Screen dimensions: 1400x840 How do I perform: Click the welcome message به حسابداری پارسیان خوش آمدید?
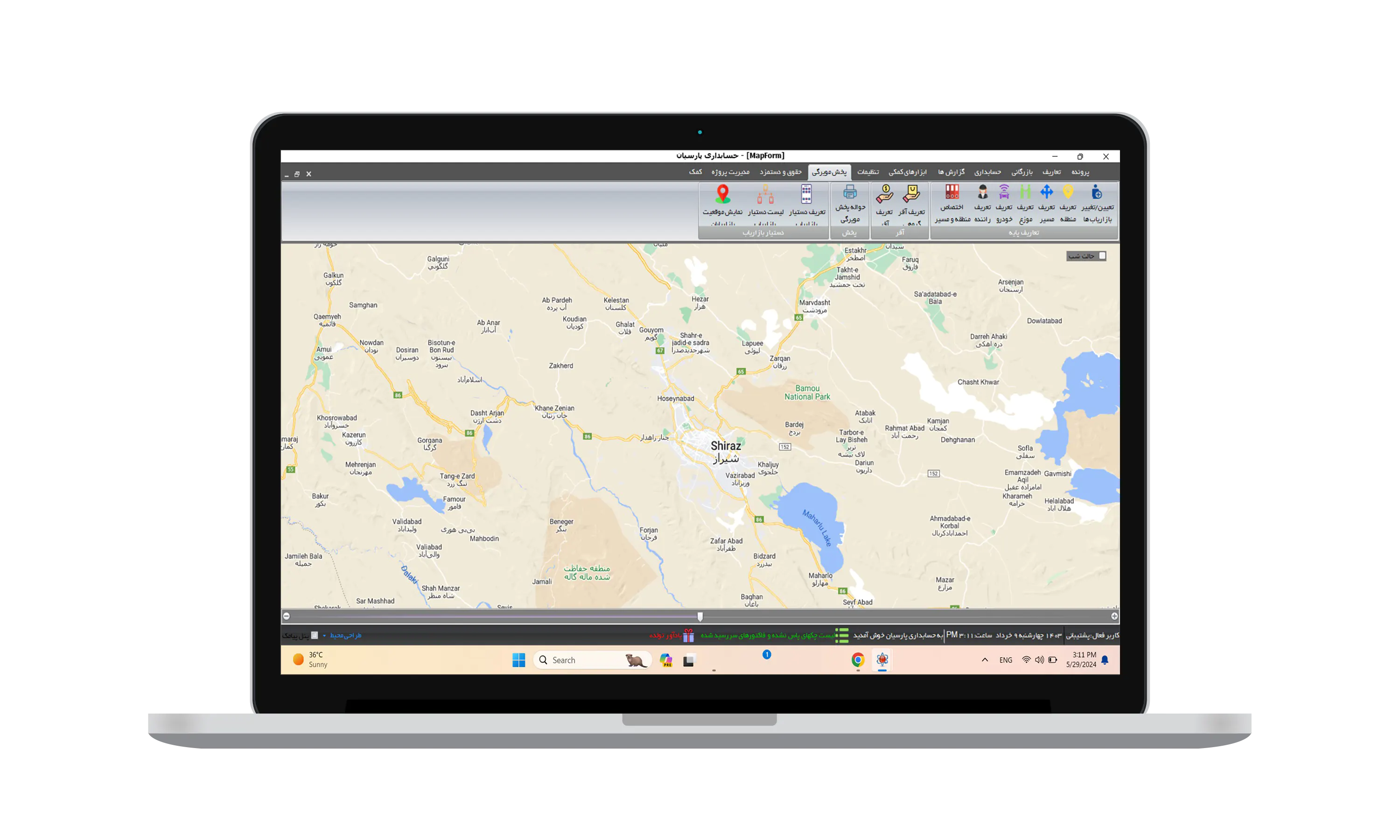click(x=897, y=636)
